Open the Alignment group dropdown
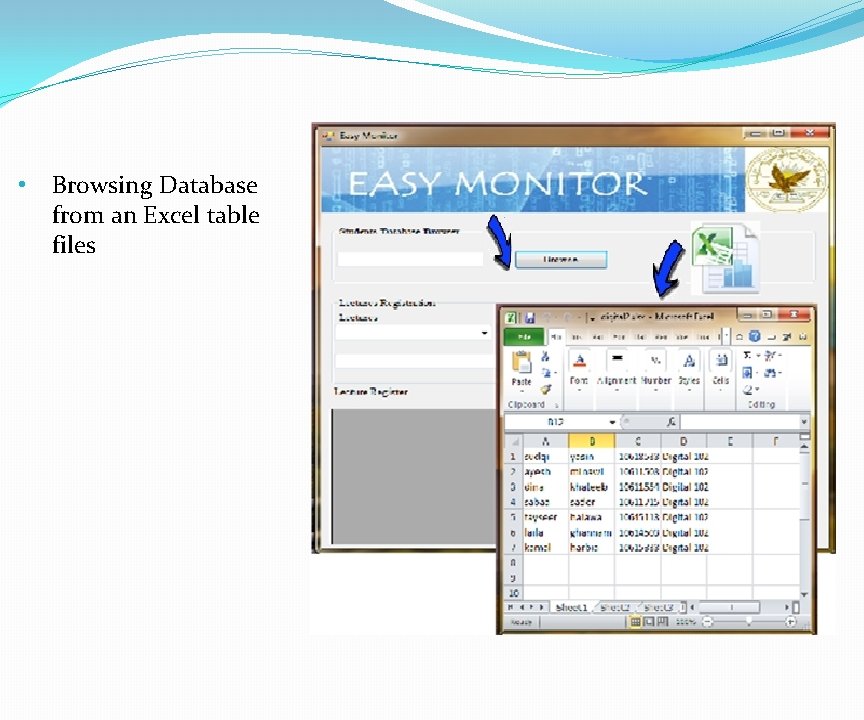This screenshot has height=720, width=864. click(x=617, y=370)
